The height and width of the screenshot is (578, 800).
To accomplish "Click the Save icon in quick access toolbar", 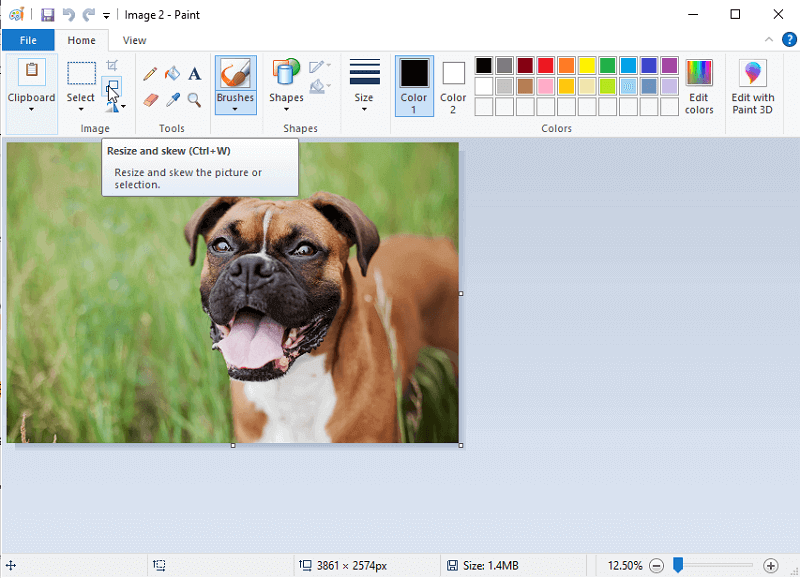I will click(x=47, y=14).
